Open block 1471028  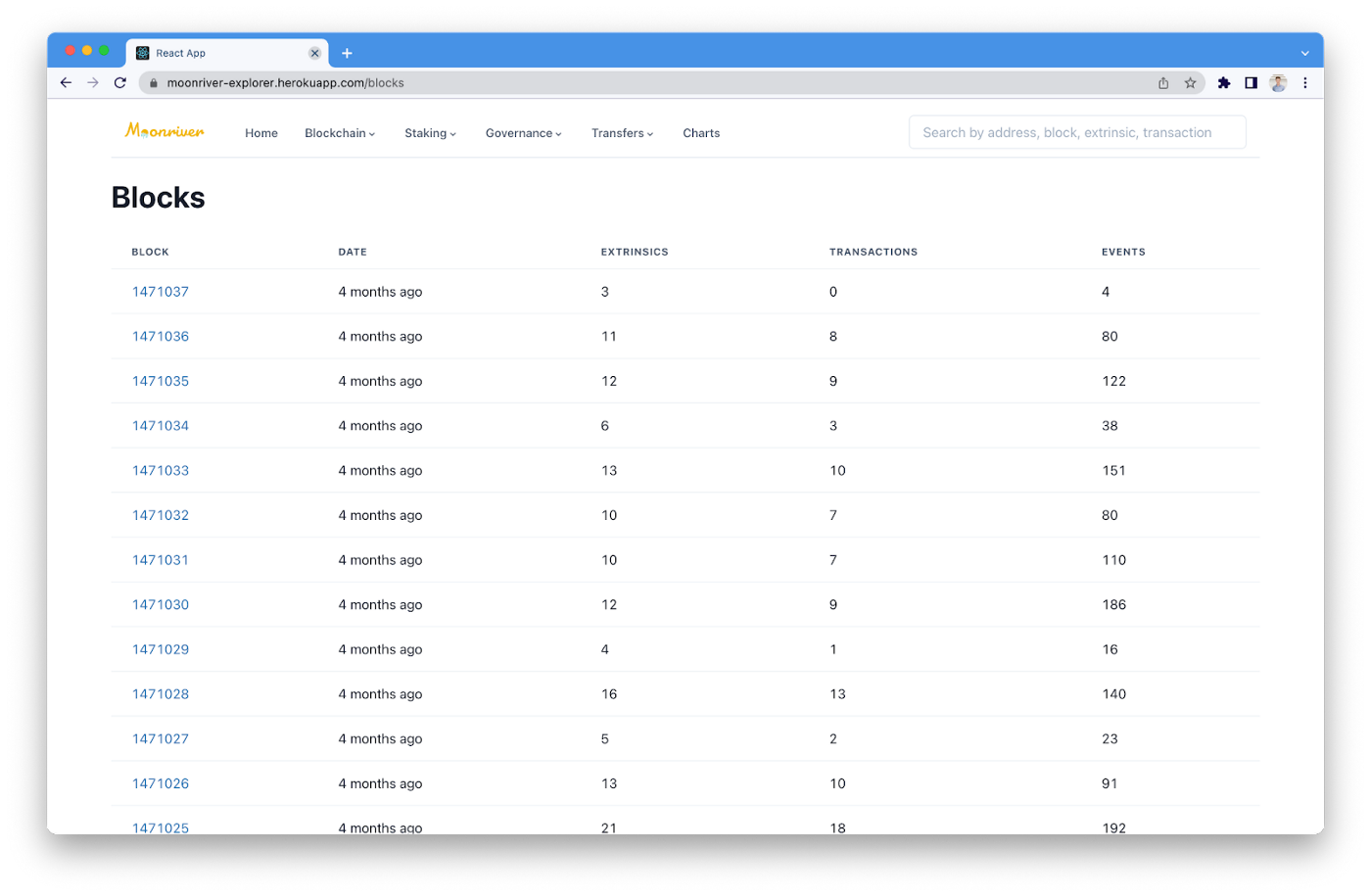pos(161,694)
